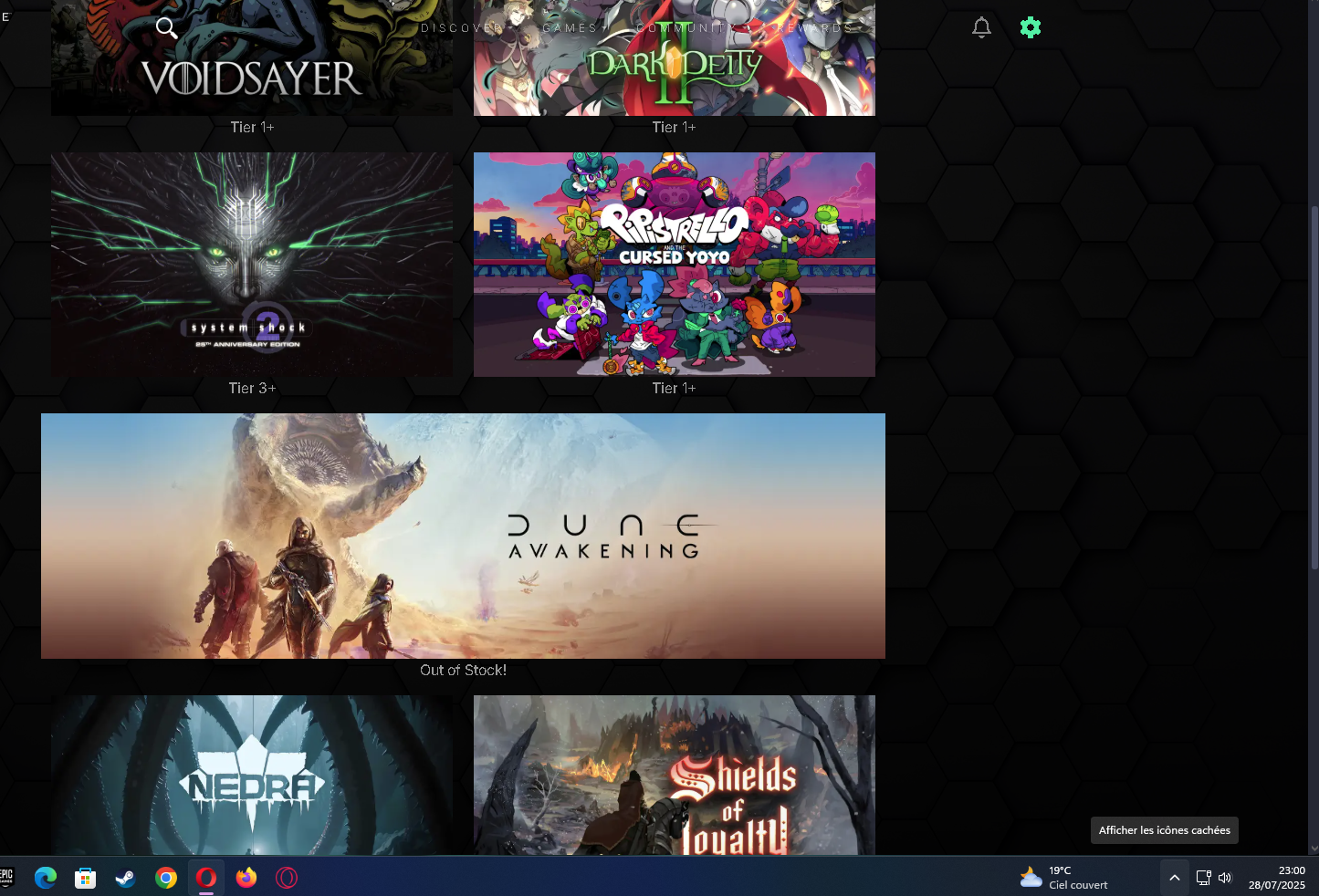Open the Nedra game card
The width and height of the screenshot is (1319, 896).
252,776
